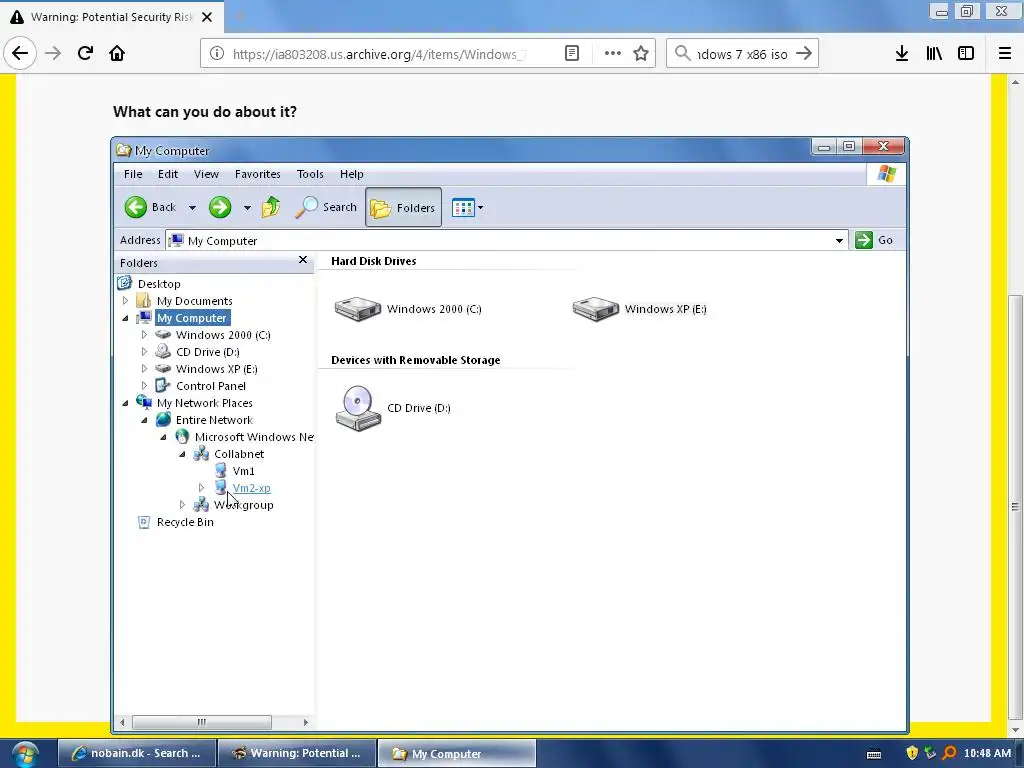Click Firefox back arrow button
This screenshot has width=1024, height=768.
(20, 53)
